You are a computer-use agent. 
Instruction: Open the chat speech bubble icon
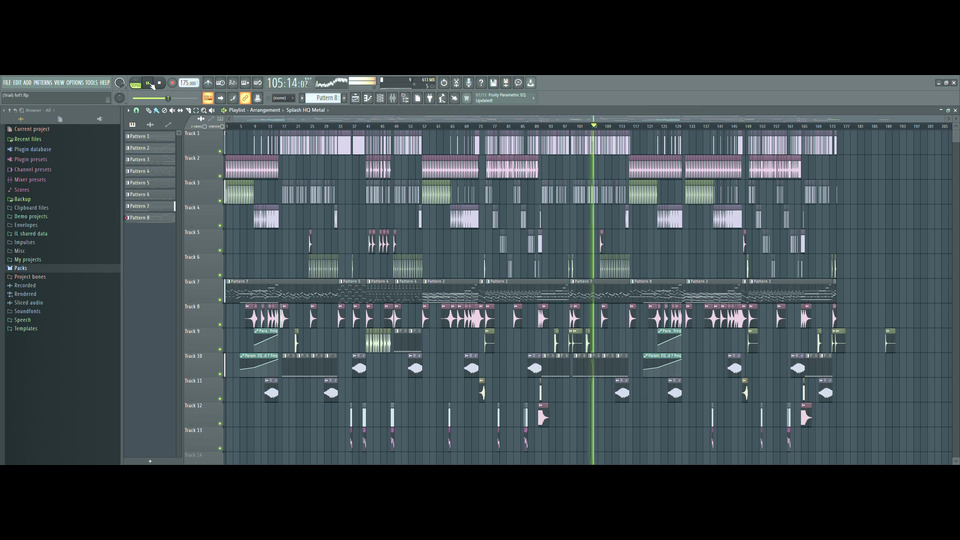518,83
